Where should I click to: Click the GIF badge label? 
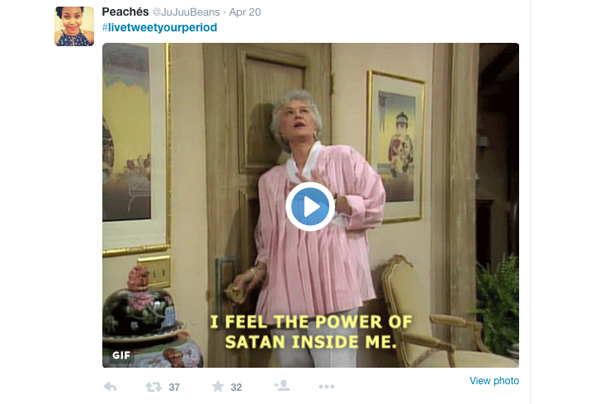[121, 355]
